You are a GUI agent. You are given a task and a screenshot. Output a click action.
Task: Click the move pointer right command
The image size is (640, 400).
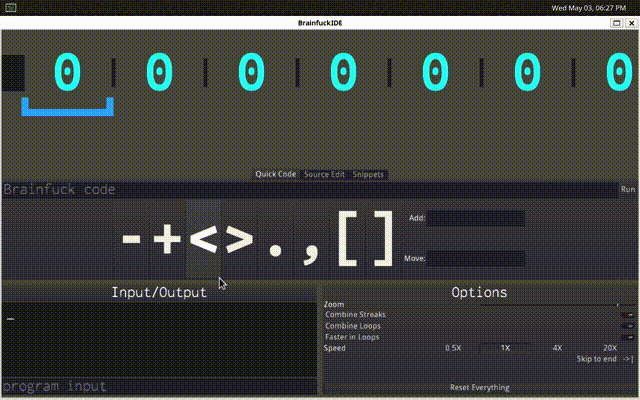pos(239,239)
